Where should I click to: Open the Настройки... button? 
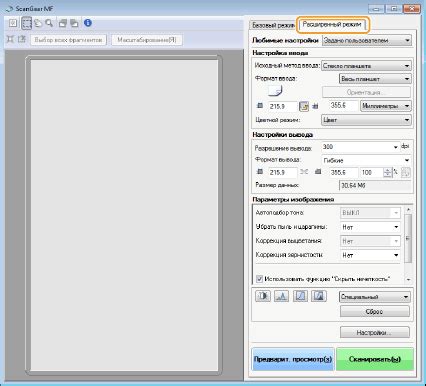click(375, 333)
